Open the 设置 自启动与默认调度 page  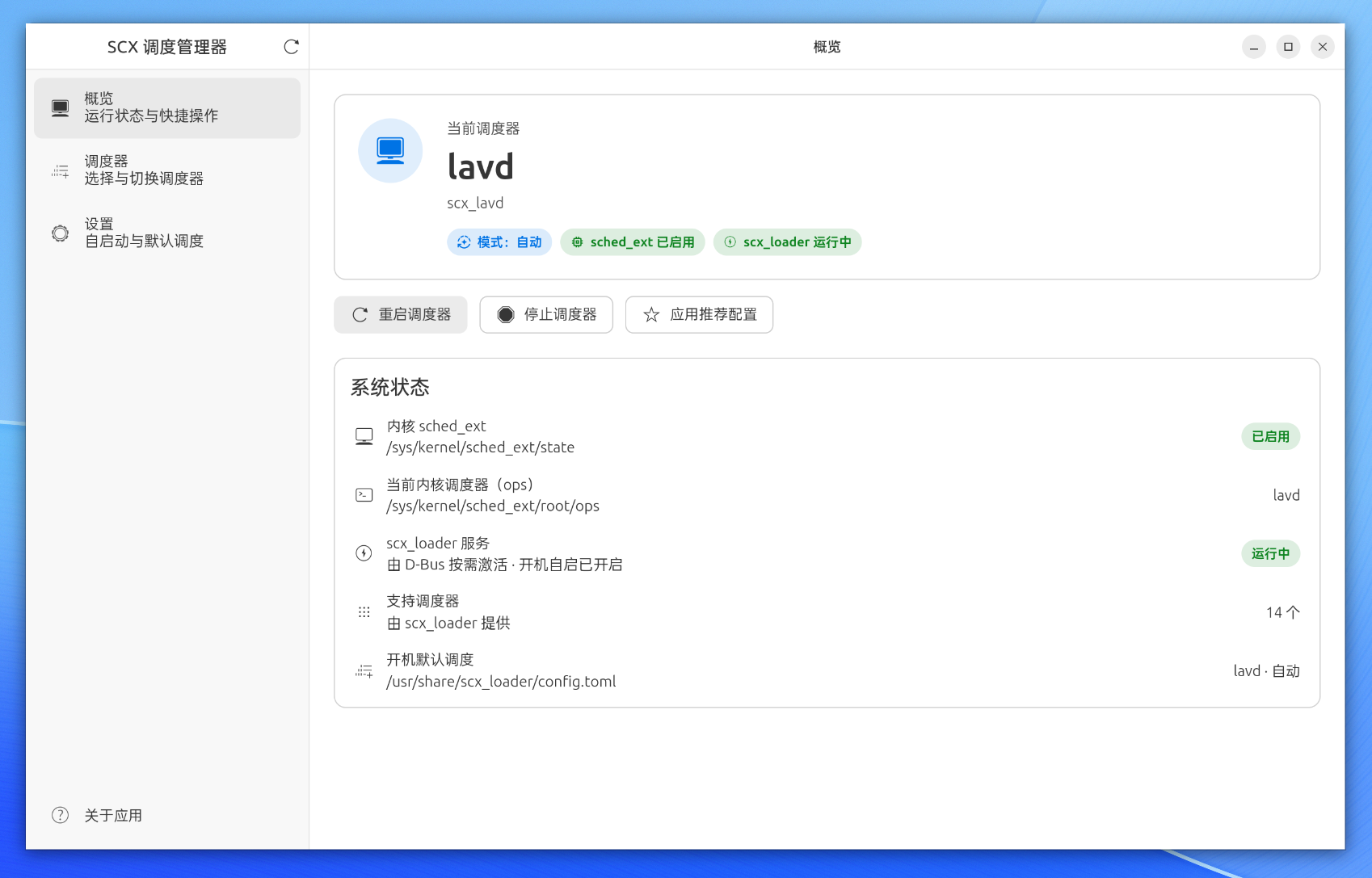pyautogui.click(x=167, y=233)
